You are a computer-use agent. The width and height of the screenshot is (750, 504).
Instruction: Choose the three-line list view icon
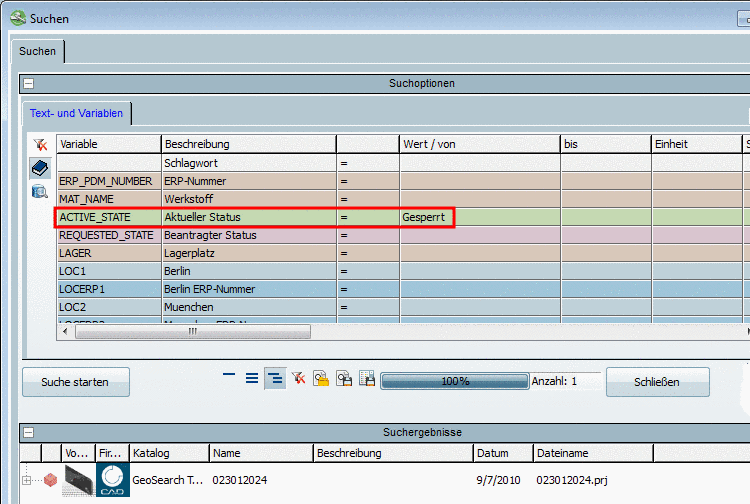point(252,379)
